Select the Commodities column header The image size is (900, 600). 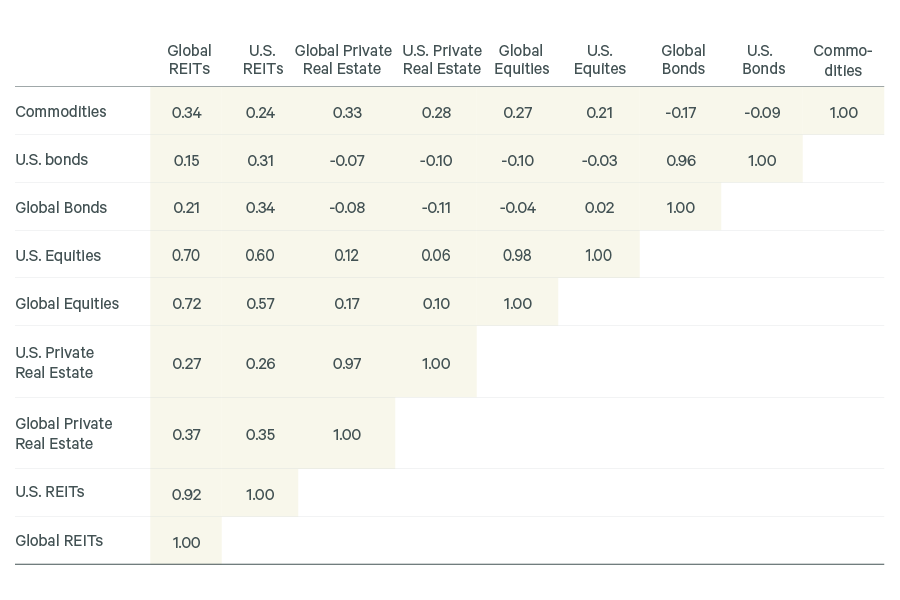[843, 60]
